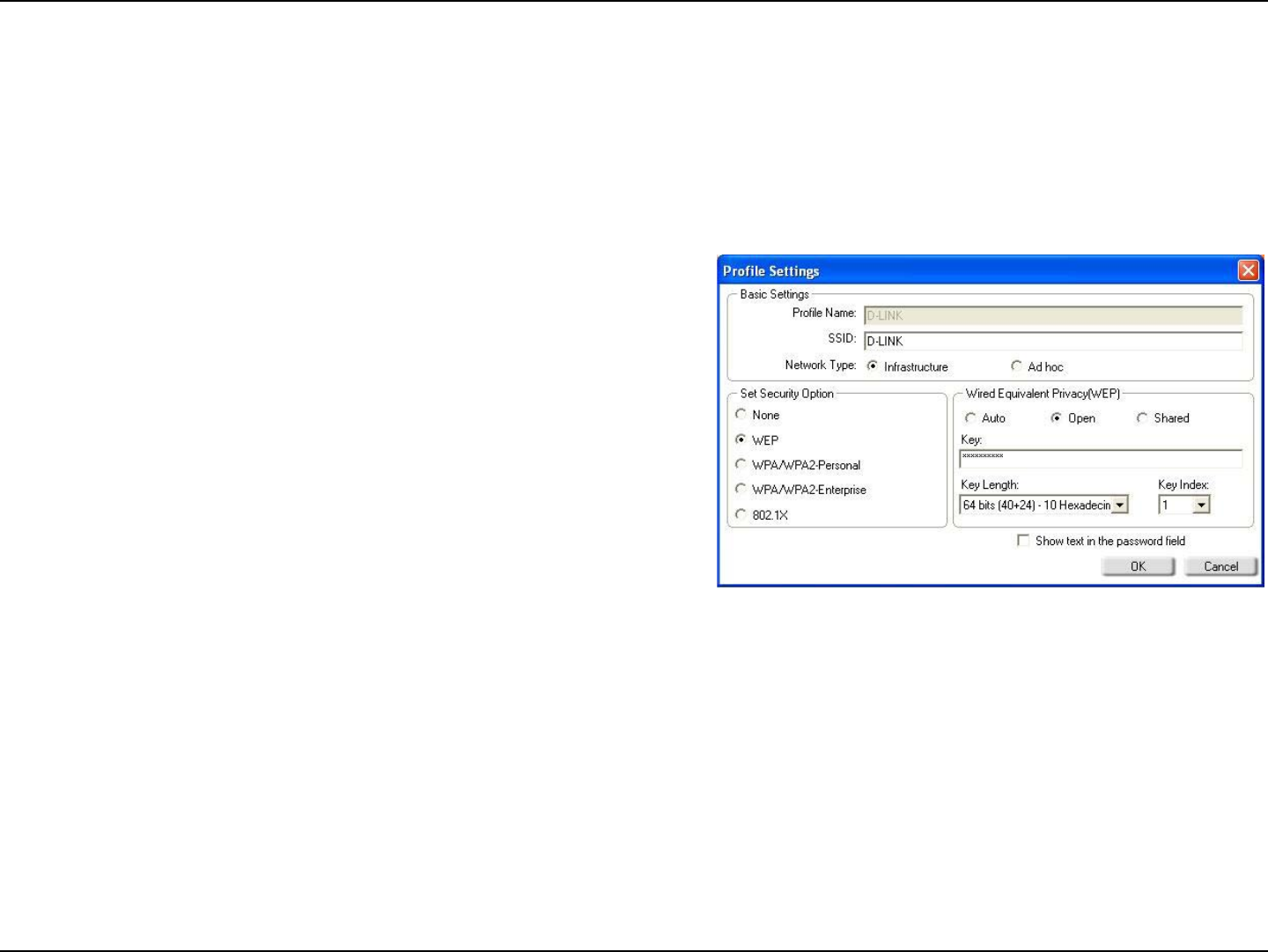Choose WEP as security option

click(741, 439)
